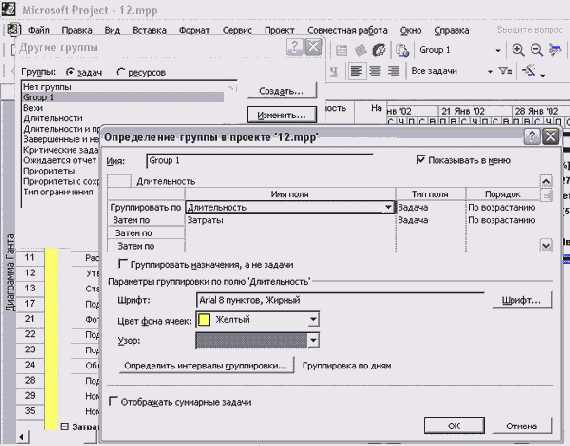Open the 'Длительность' field name dropdown
Screen dimensions: 570x446
[x=388, y=208]
